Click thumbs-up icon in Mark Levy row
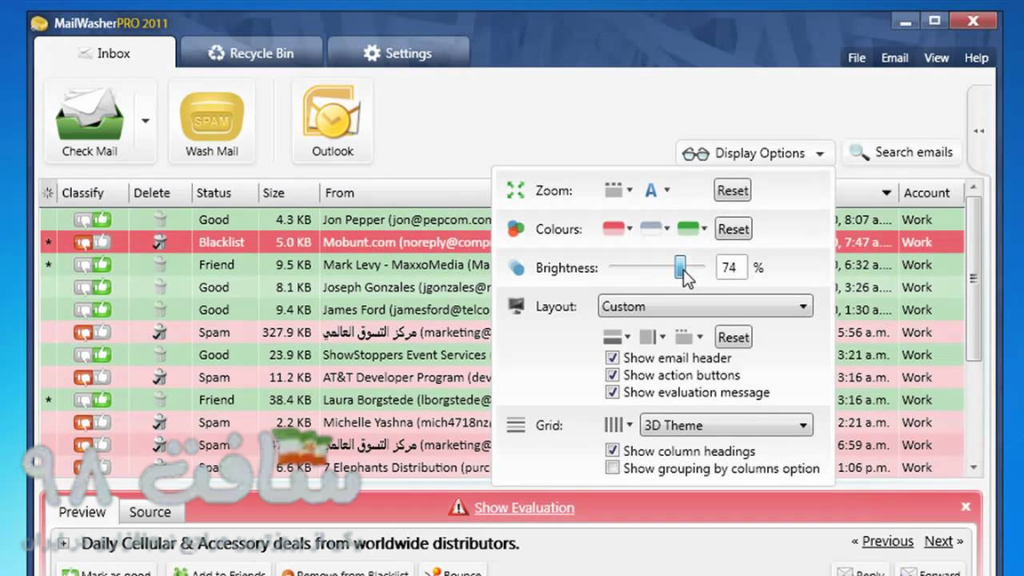 tap(102, 264)
